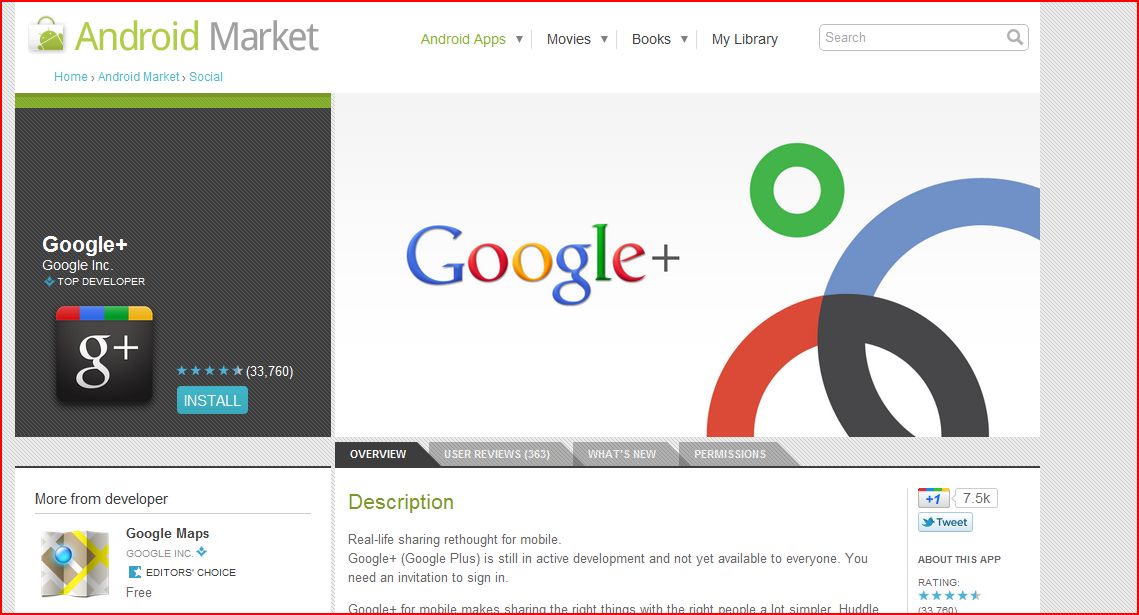Click GOOGLE INC. under Google Maps
Image resolution: width=1139 pixels, height=615 pixels.
click(x=159, y=553)
